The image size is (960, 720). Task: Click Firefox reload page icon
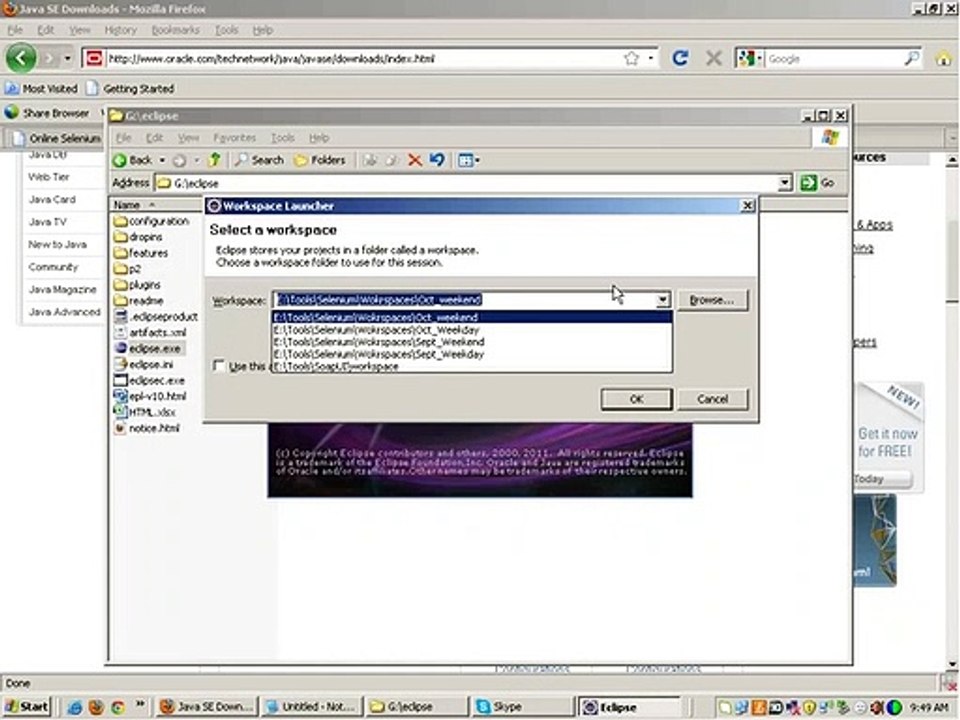[x=680, y=58]
